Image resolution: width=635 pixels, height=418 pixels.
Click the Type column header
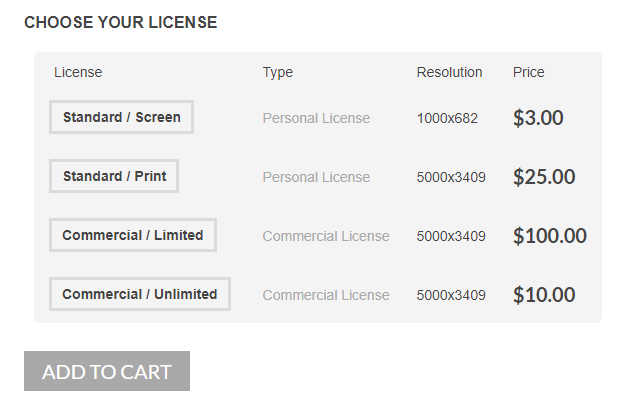(278, 72)
